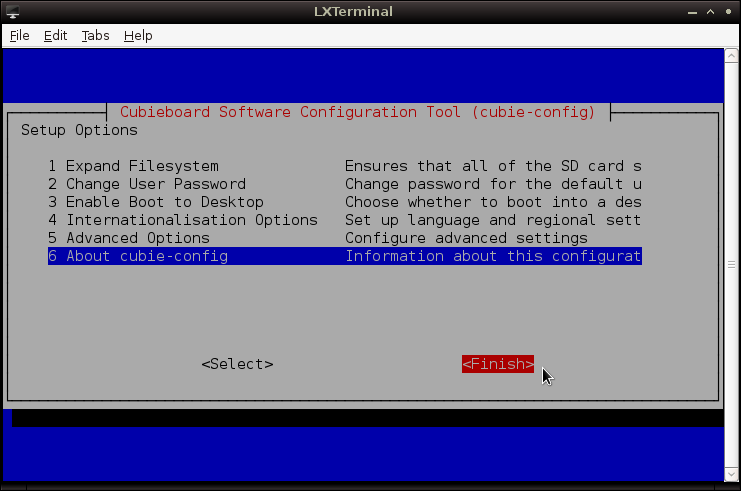Choose option 5 Advanced Options

[x=129, y=238]
